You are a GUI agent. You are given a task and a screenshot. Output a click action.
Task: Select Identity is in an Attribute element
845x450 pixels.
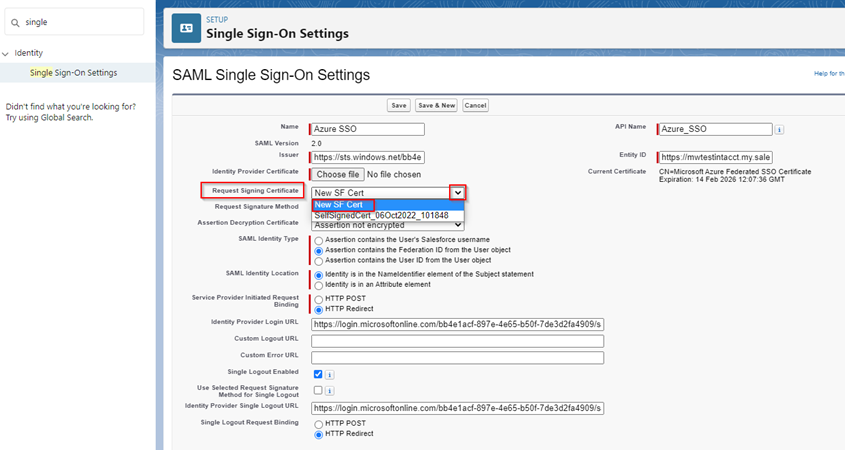pyautogui.click(x=318, y=285)
